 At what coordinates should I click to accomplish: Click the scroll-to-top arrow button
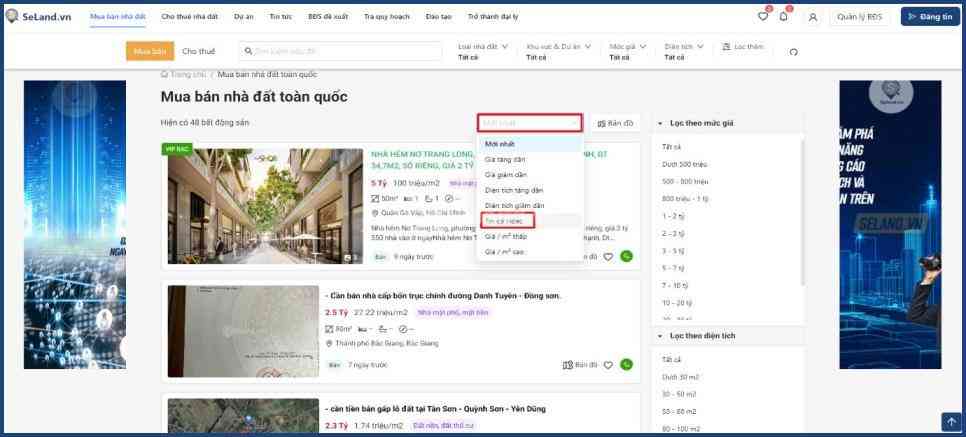click(950, 422)
